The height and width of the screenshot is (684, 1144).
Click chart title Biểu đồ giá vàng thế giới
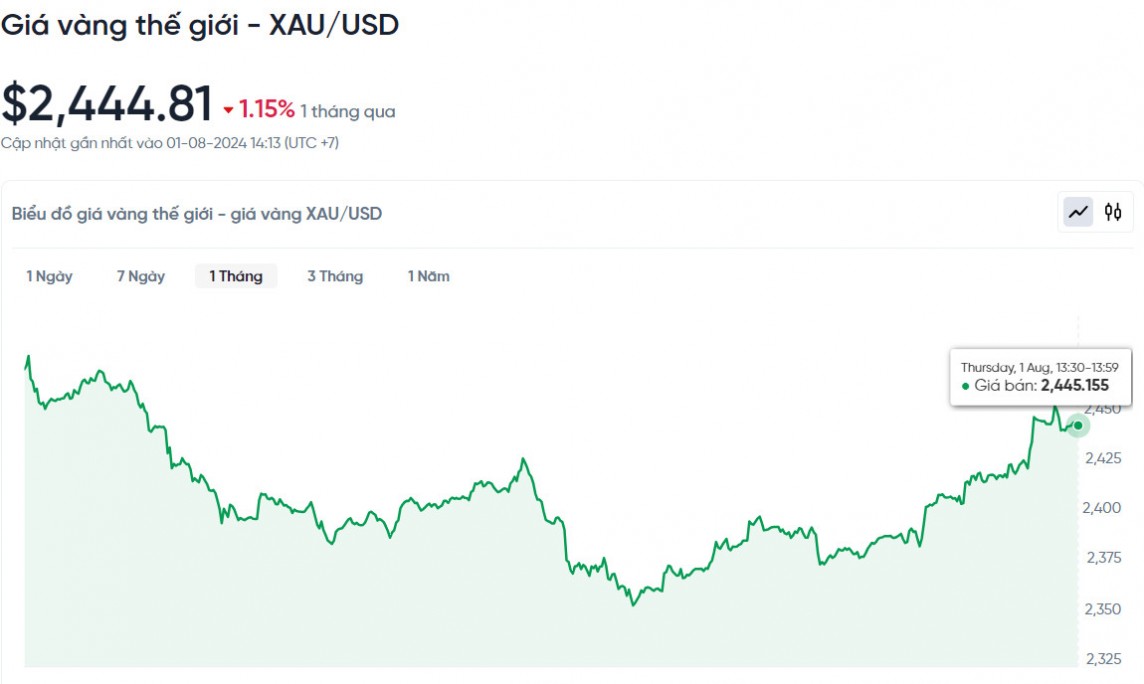tap(197, 213)
